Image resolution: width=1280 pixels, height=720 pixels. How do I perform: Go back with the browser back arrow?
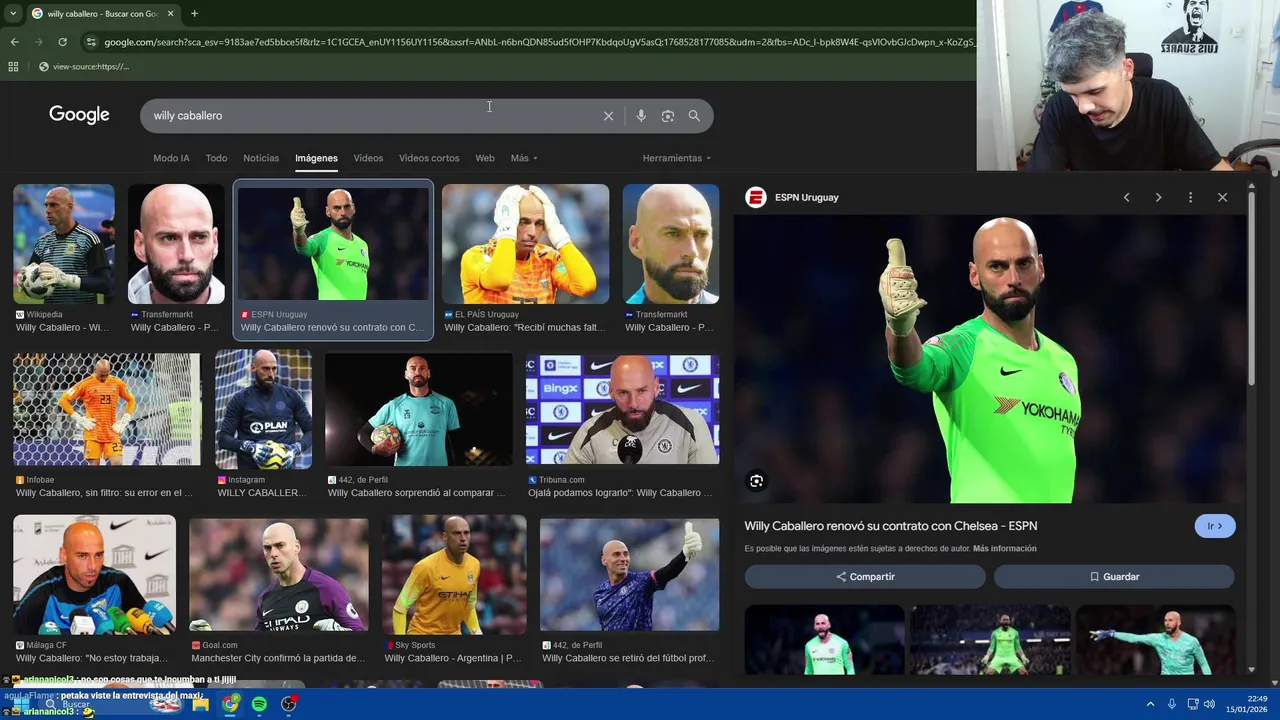coord(14,42)
